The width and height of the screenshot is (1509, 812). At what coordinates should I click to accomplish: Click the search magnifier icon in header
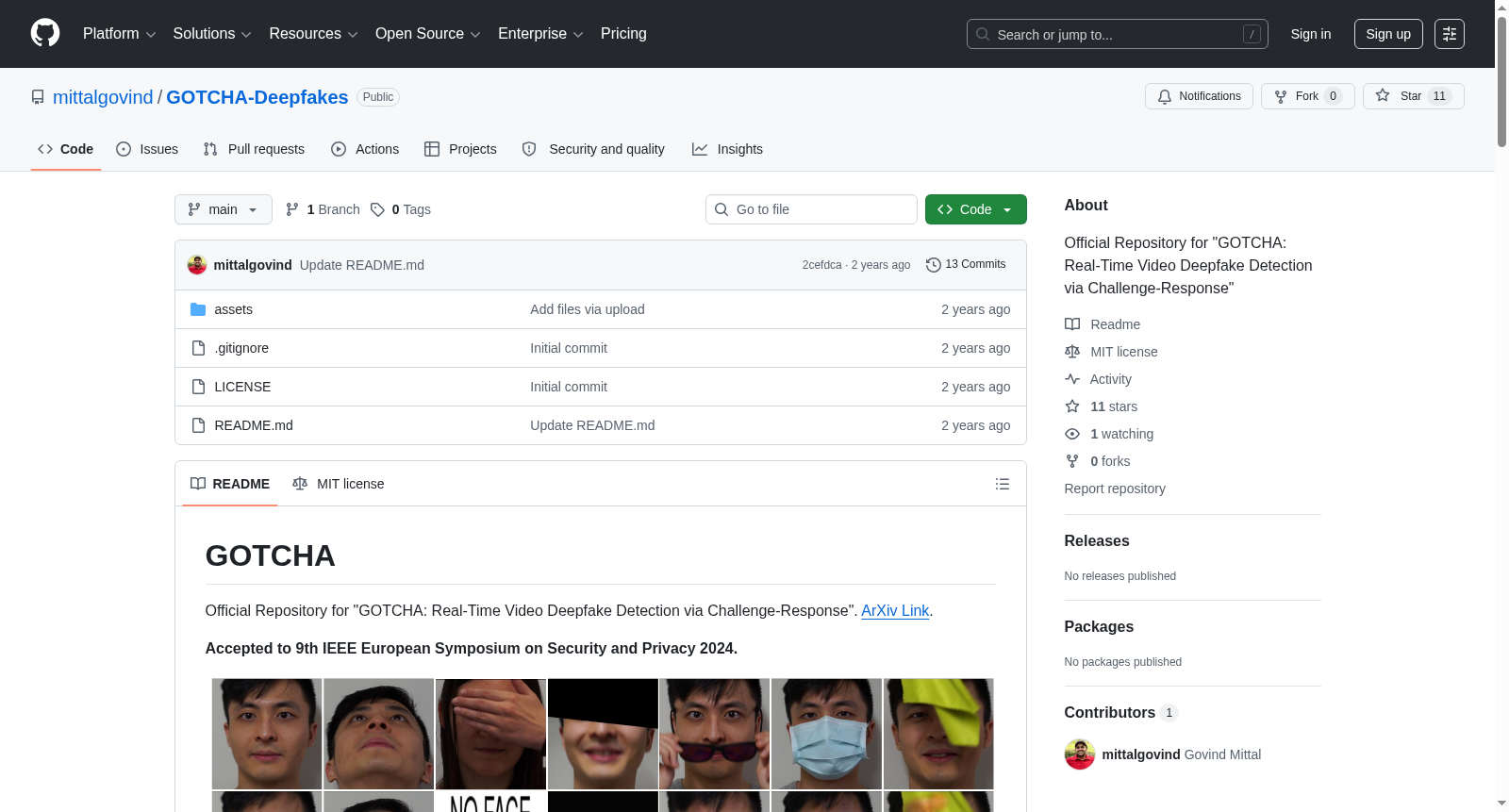point(983,34)
